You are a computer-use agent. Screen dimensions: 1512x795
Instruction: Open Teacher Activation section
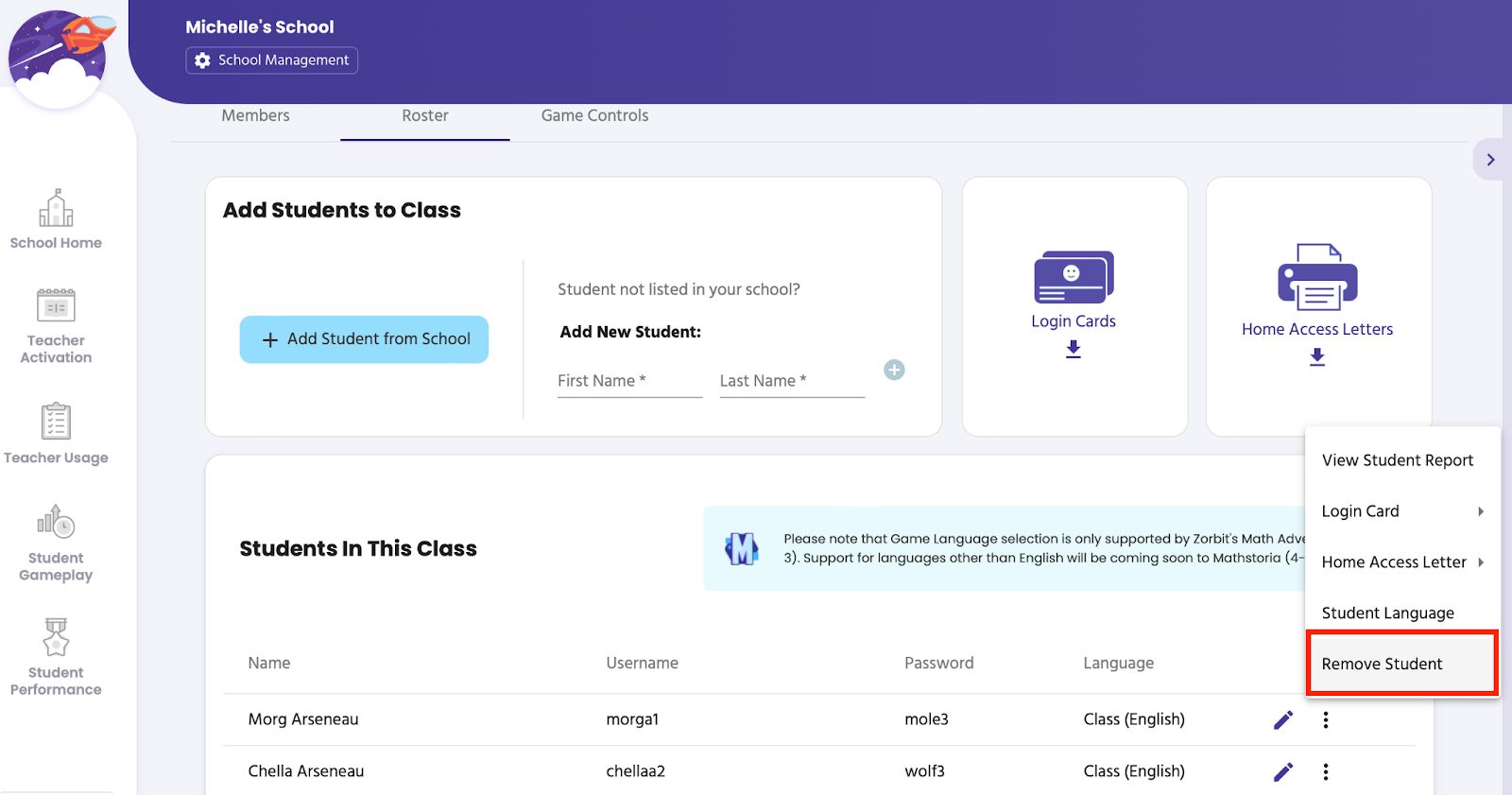point(56,326)
